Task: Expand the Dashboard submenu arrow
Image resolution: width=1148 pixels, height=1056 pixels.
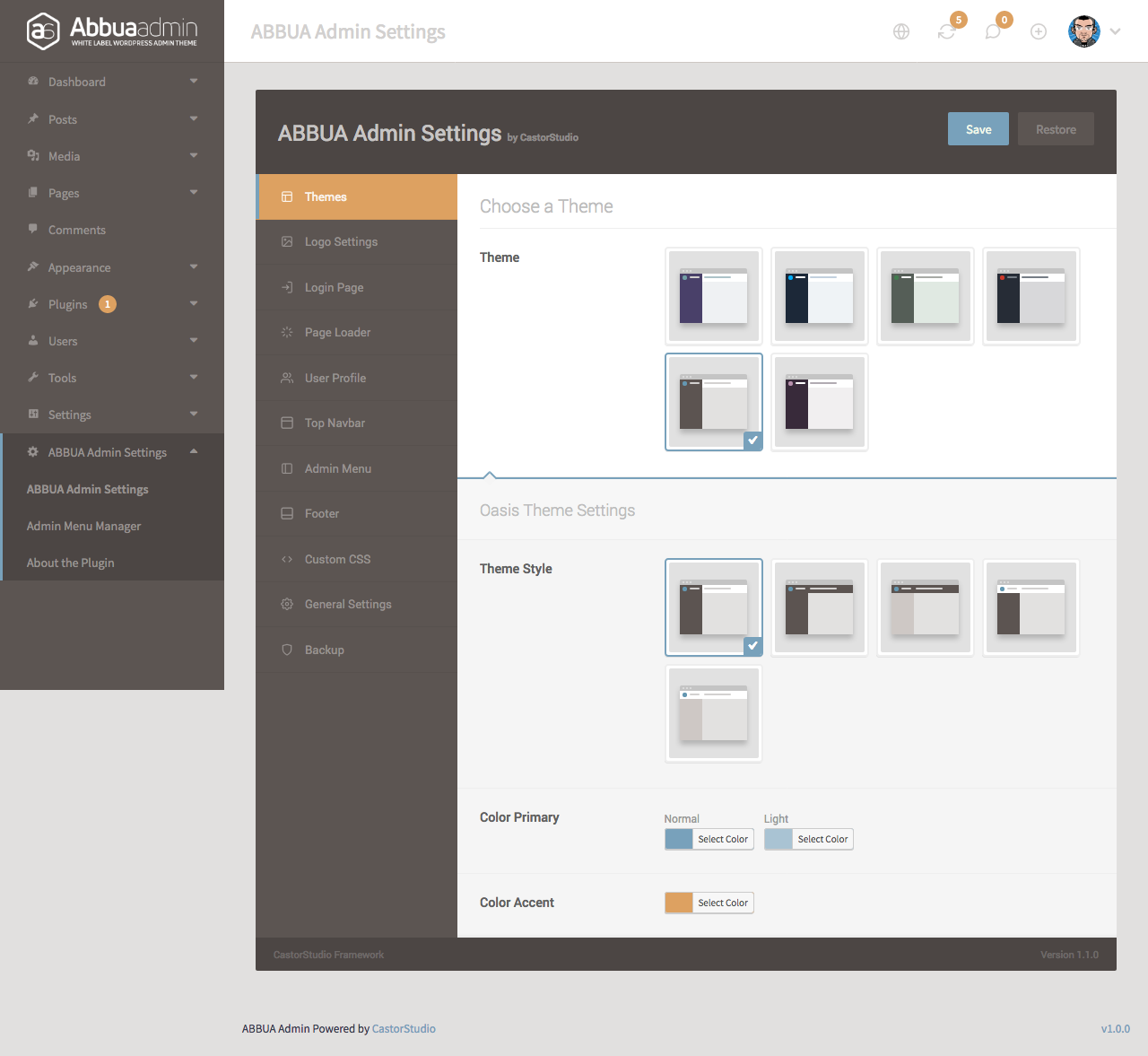Action: point(194,81)
